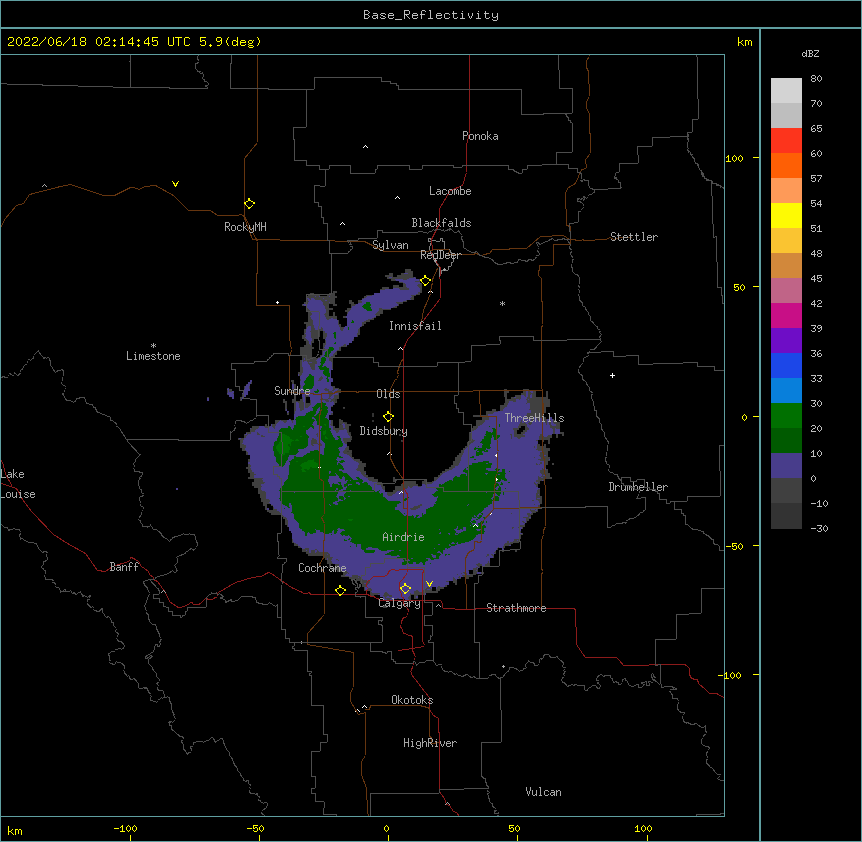Click the pink 45-42 dBZ legend swatch
The height and width of the screenshot is (842, 862).
[786, 291]
